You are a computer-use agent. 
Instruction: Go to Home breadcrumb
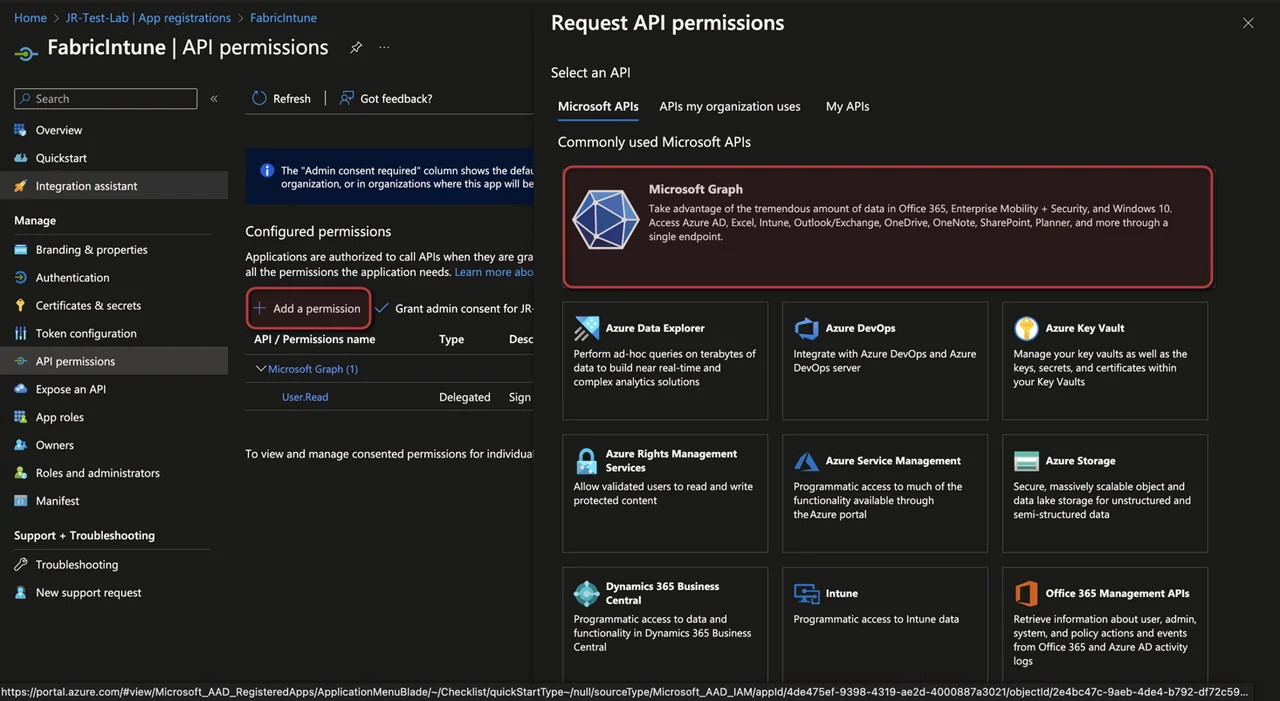click(x=30, y=18)
